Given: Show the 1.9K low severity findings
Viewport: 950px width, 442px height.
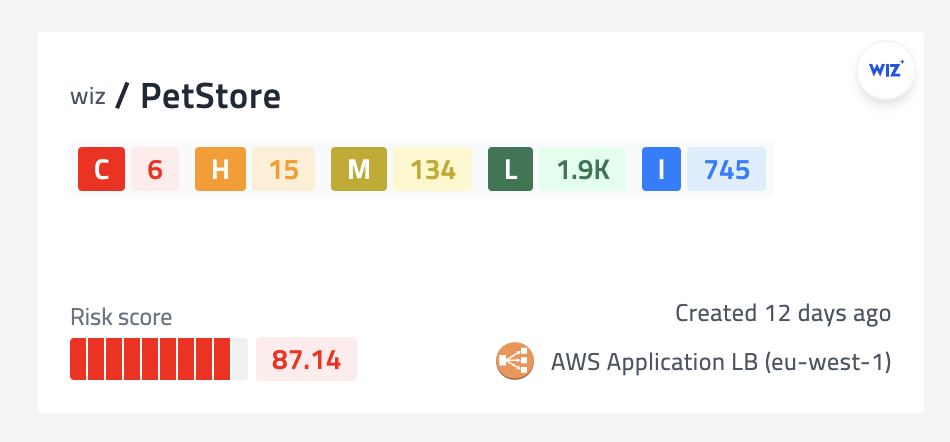Looking at the screenshot, I should 583,169.
